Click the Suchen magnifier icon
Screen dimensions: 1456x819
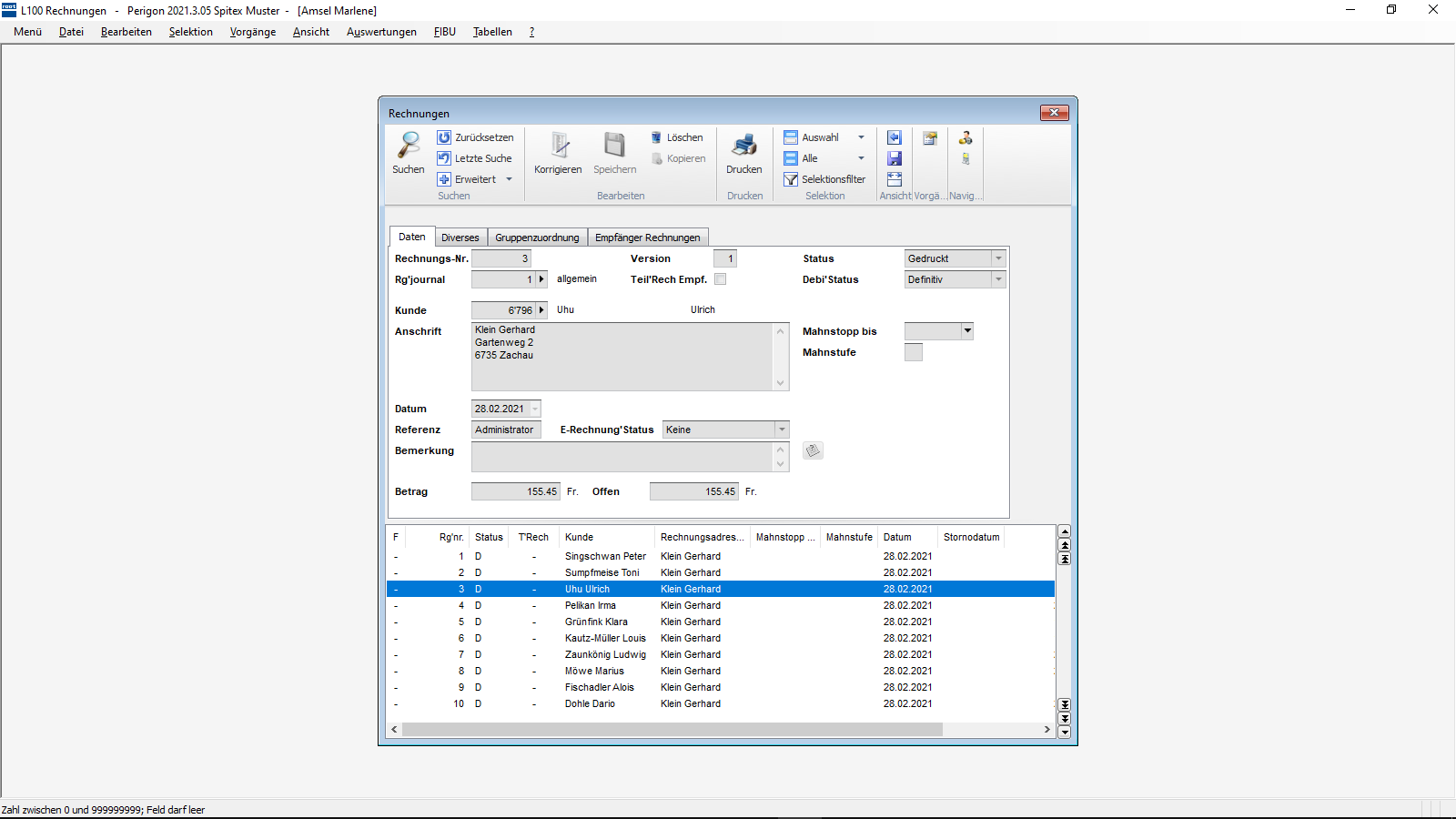coord(409,146)
